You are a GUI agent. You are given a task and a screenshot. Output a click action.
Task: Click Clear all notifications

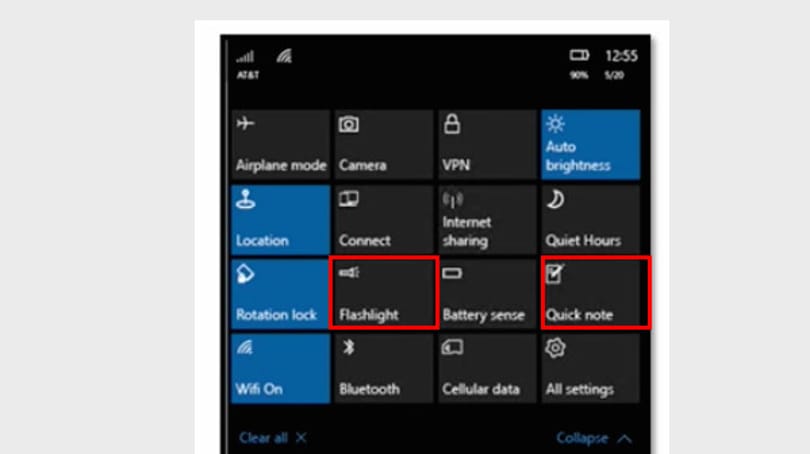(272, 438)
